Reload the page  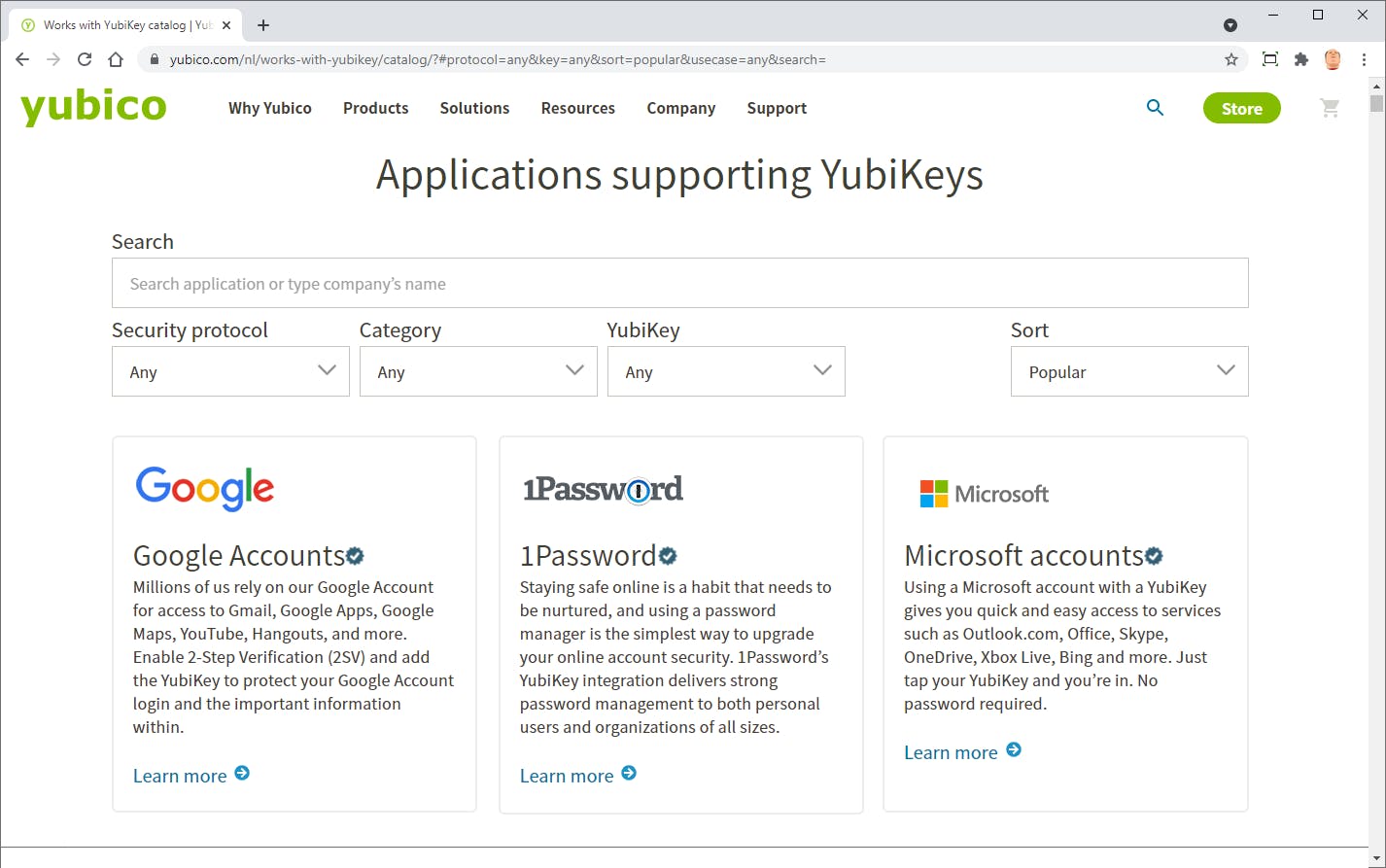coord(85,59)
